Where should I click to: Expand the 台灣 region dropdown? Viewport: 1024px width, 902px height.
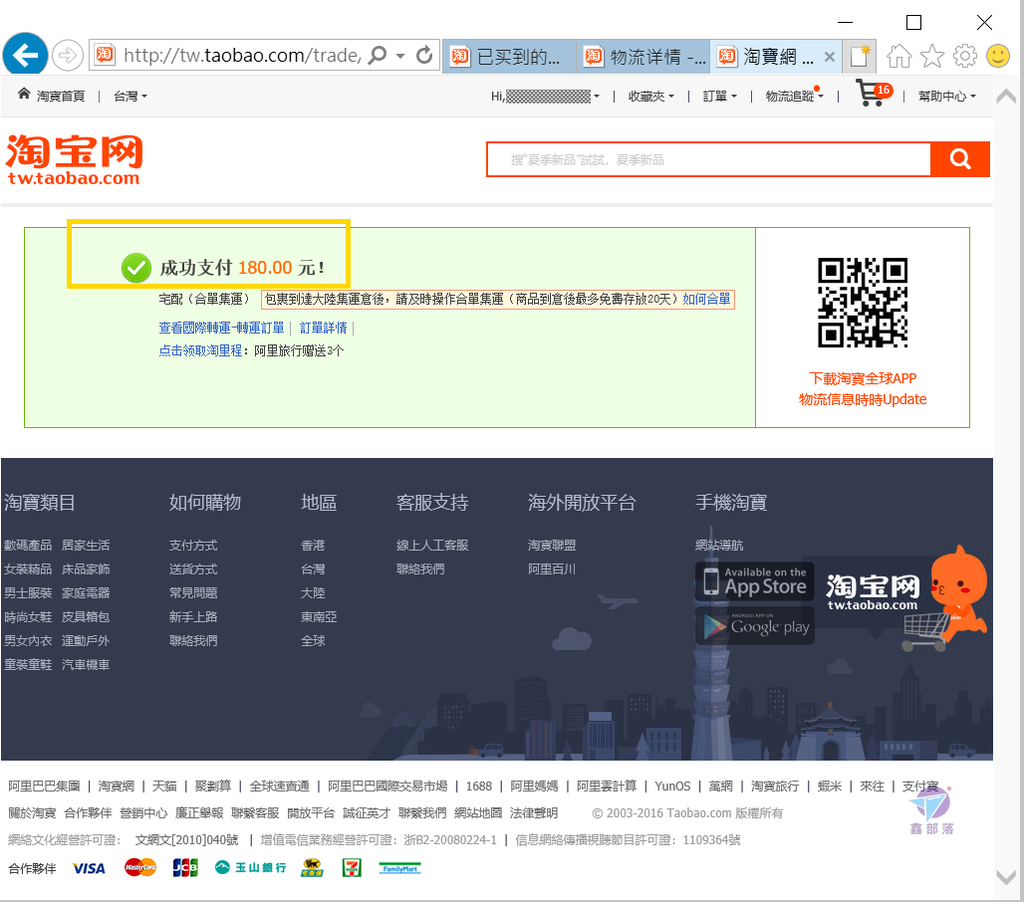coord(130,96)
